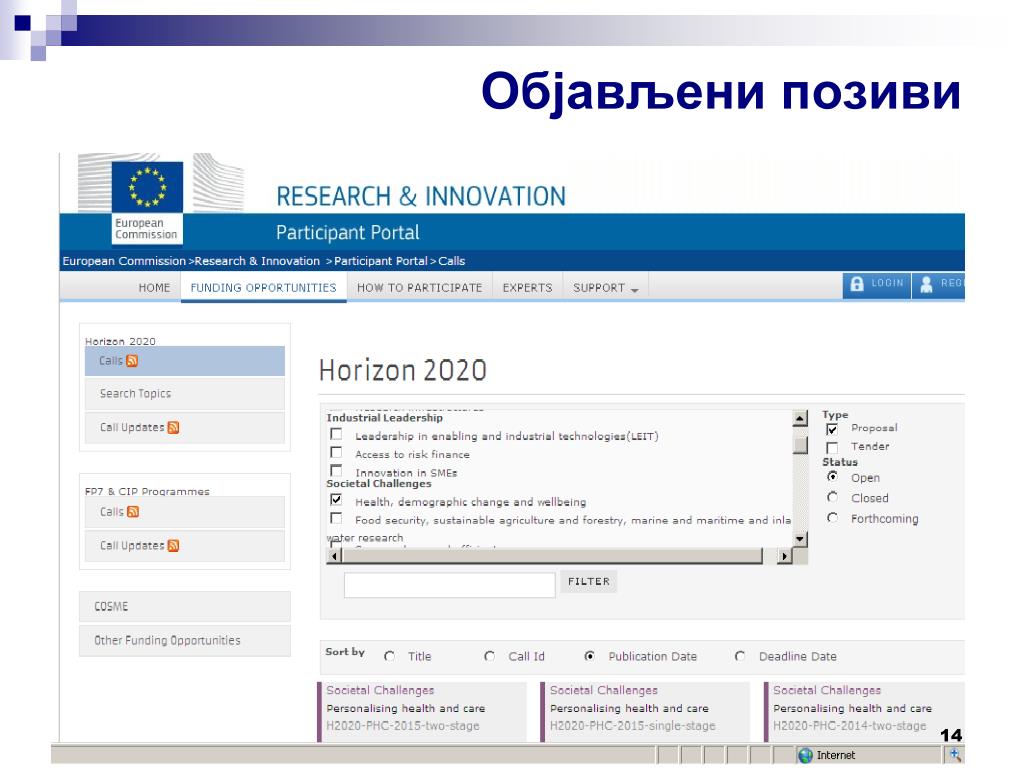
Task: Click the Horizon 2020 page heading
Action: click(x=403, y=370)
